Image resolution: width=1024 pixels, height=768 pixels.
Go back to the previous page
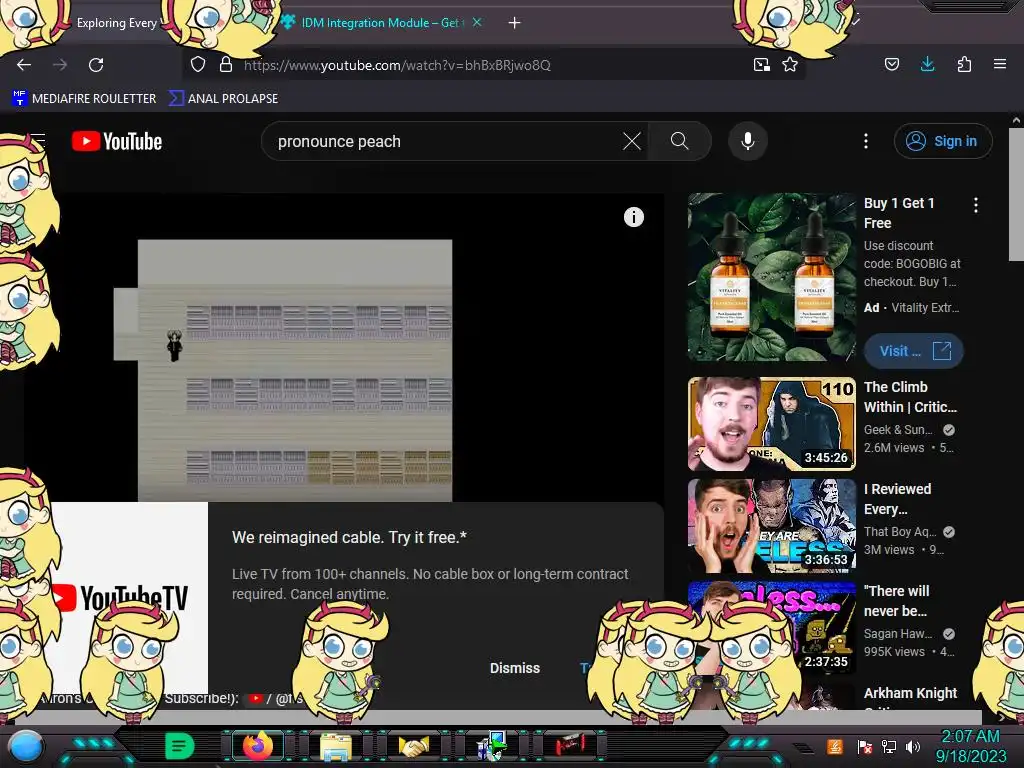pyautogui.click(x=24, y=65)
